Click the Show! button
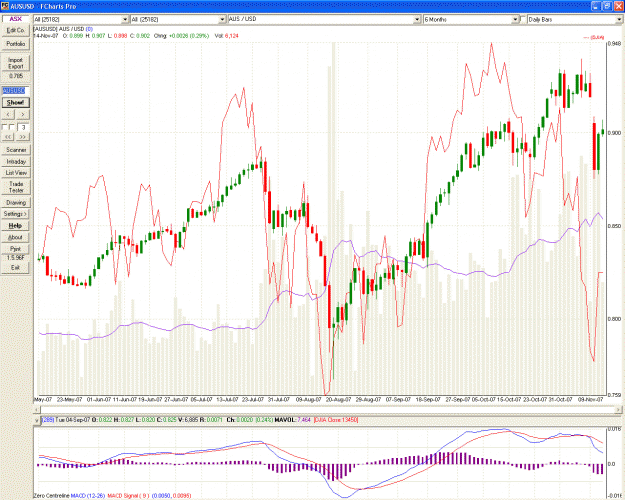The height and width of the screenshot is (500, 625). click(16, 102)
